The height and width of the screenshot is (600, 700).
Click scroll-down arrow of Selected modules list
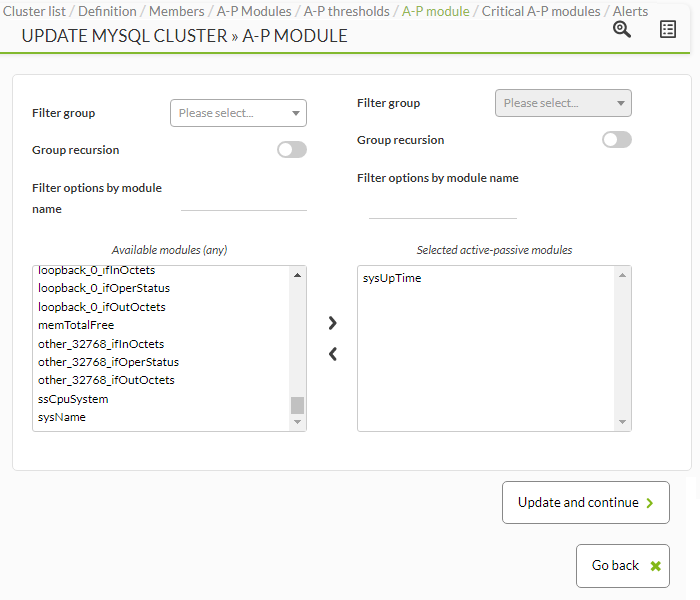point(622,422)
